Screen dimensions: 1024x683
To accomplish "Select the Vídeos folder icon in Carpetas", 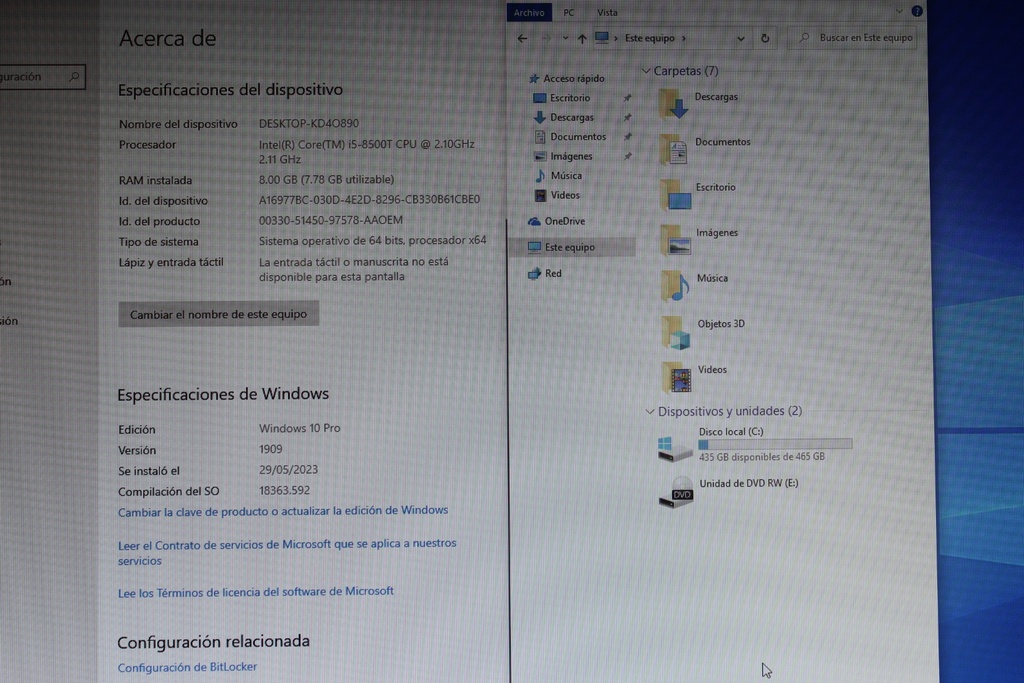I will click(677, 377).
